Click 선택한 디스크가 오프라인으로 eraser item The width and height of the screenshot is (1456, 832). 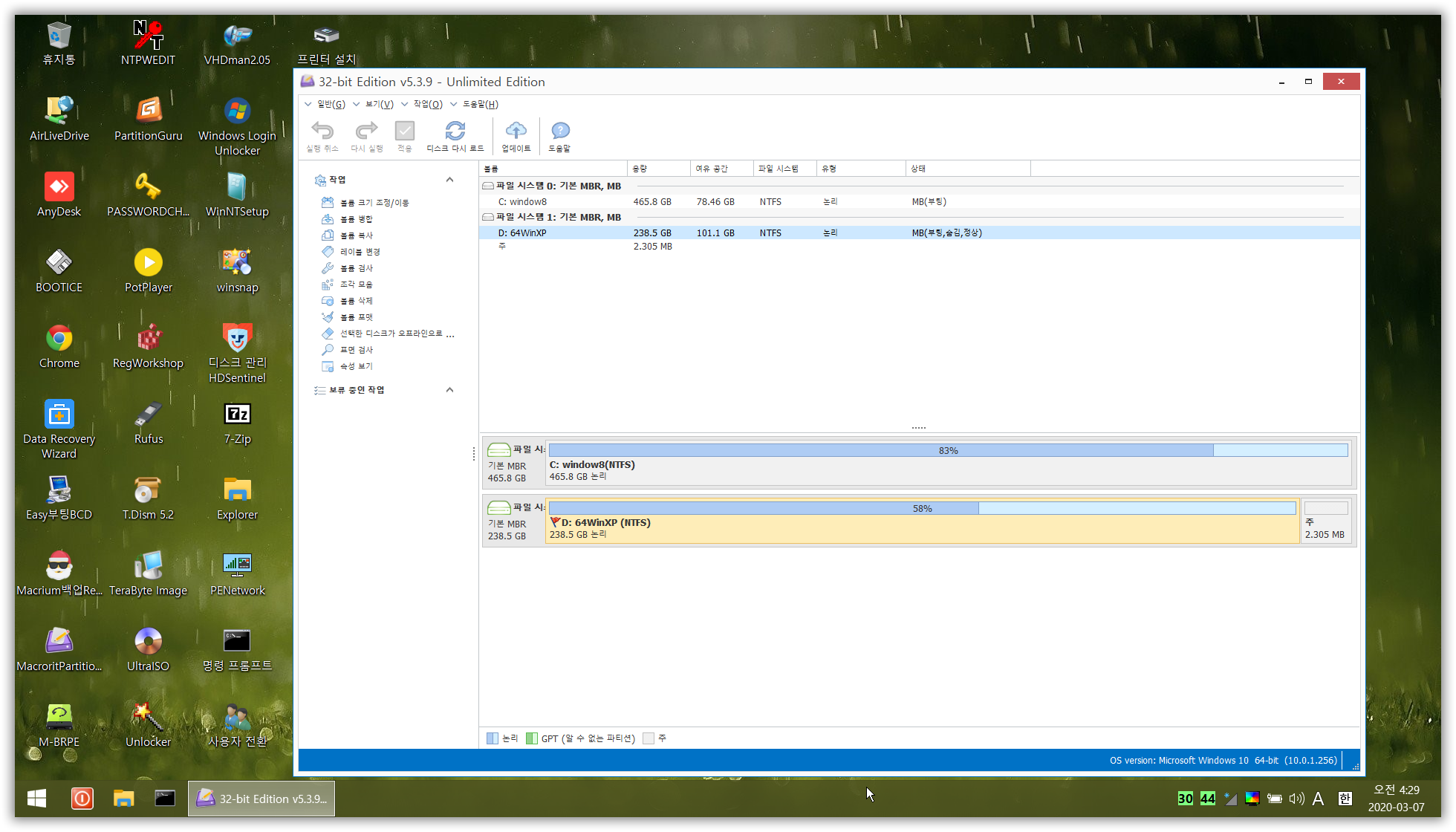click(x=388, y=334)
